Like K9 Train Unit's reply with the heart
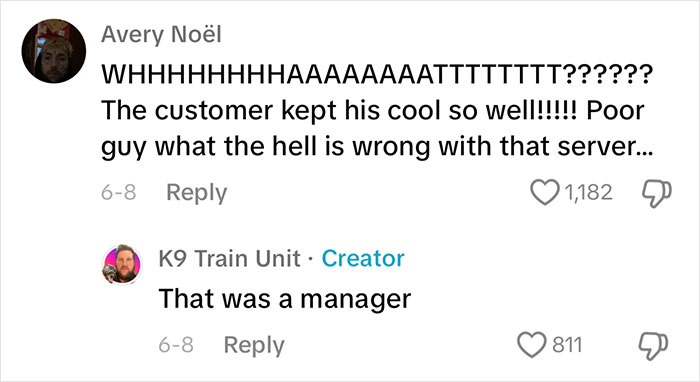 click(x=532, y=345)
